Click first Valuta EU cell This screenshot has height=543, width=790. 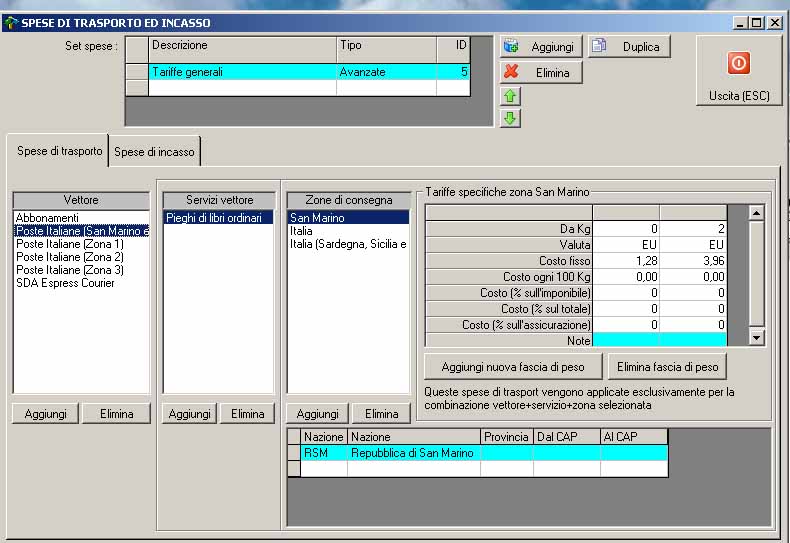pyautogui.click(x=626, y=245)
